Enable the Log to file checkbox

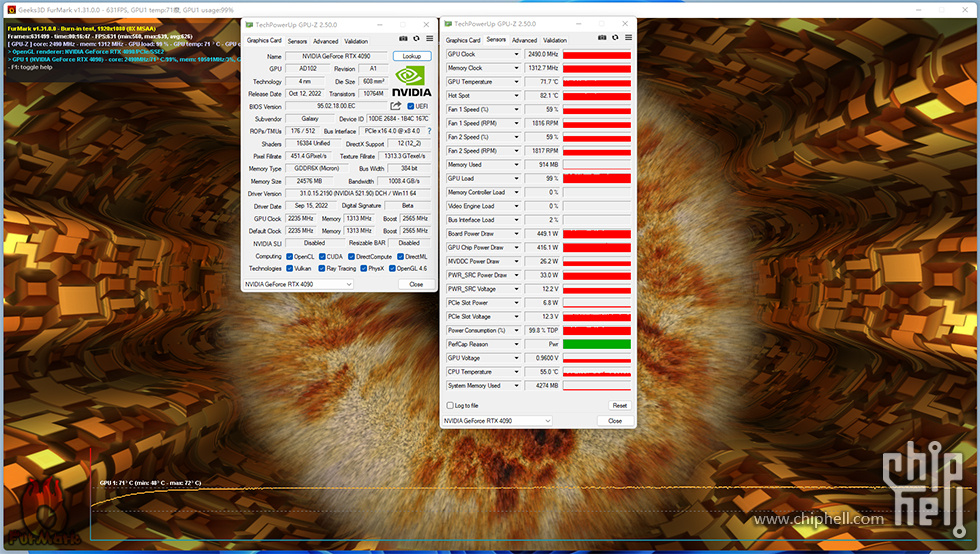[450, 405]
